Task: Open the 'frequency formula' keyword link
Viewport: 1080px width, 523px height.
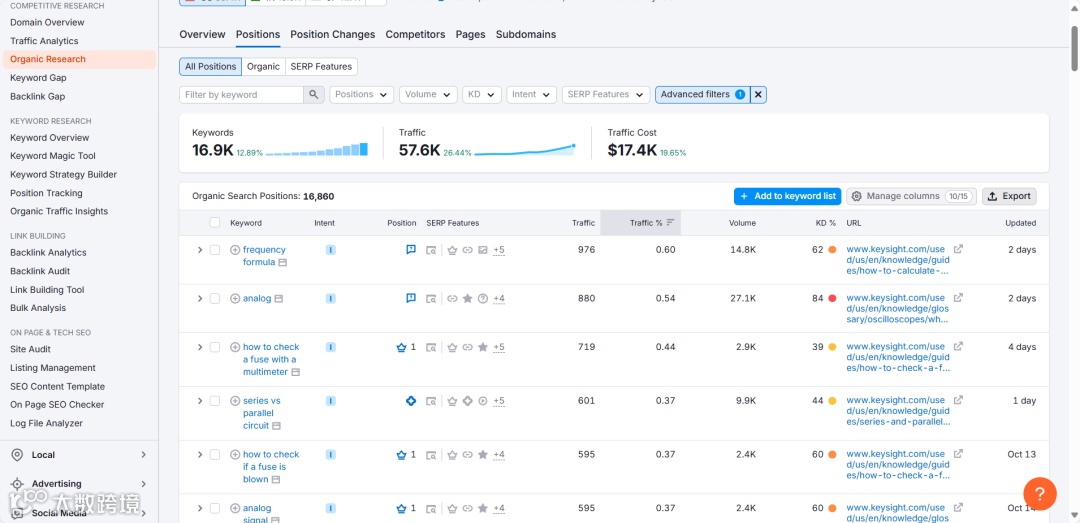Action: pos(264,256)
